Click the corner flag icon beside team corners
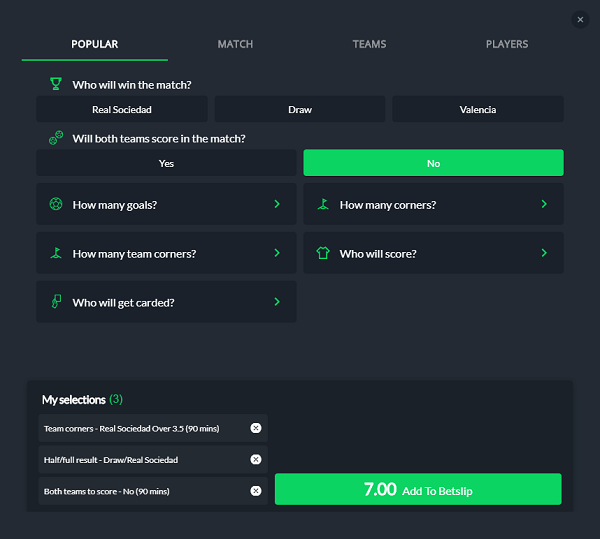The height and width of the screenshot is (539, 600). 56,253
